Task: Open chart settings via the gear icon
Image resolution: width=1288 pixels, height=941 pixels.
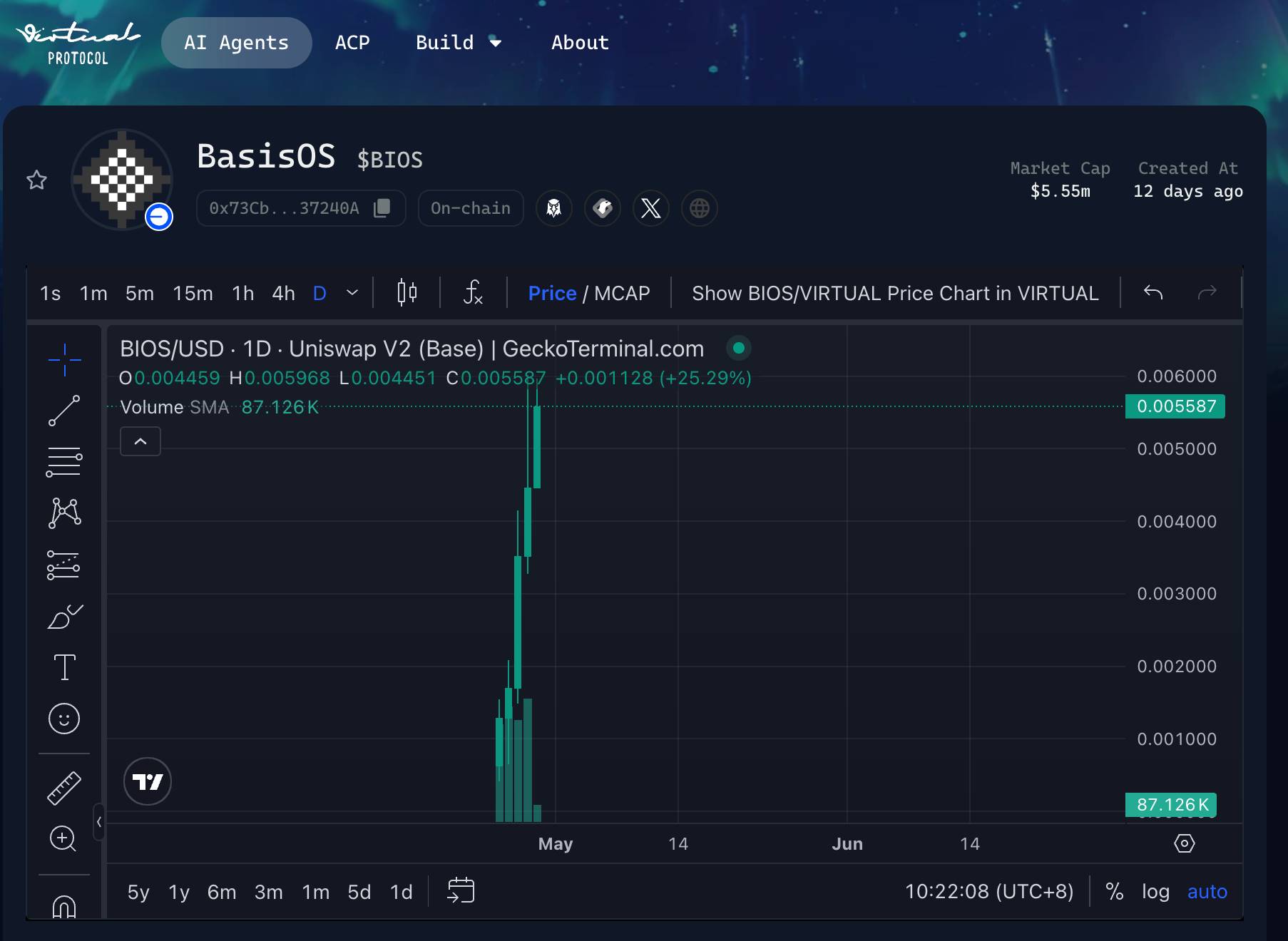Action: [x=1184, y=843]
